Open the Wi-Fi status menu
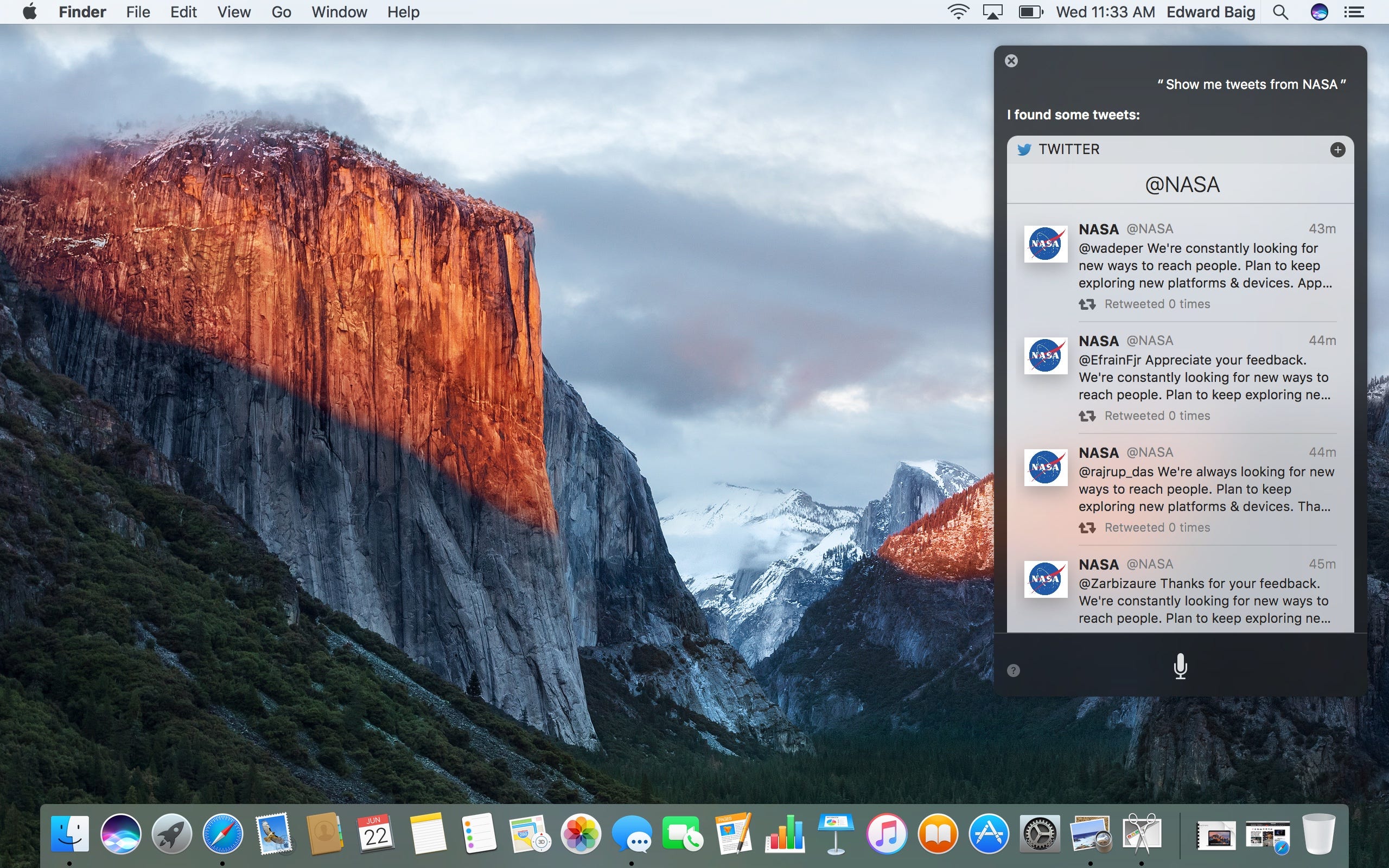Screen dimensions: 1389x868 point(957,12)
